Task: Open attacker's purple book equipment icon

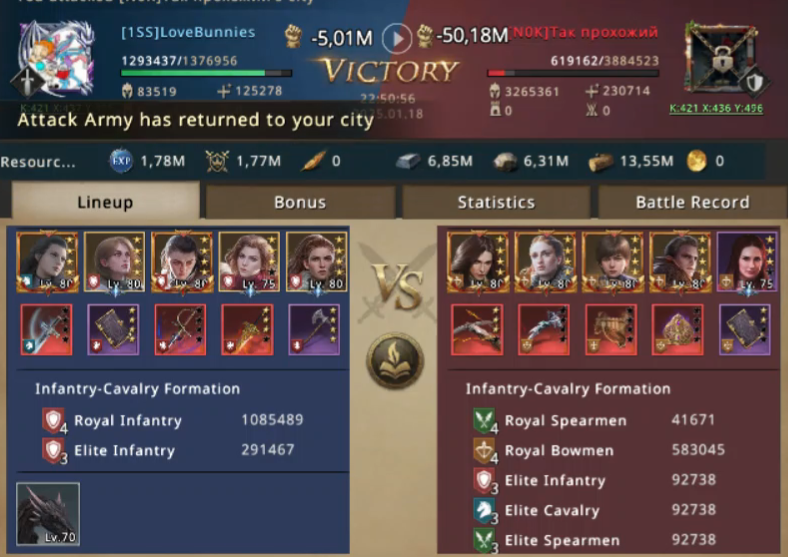Action: (114, 330)
